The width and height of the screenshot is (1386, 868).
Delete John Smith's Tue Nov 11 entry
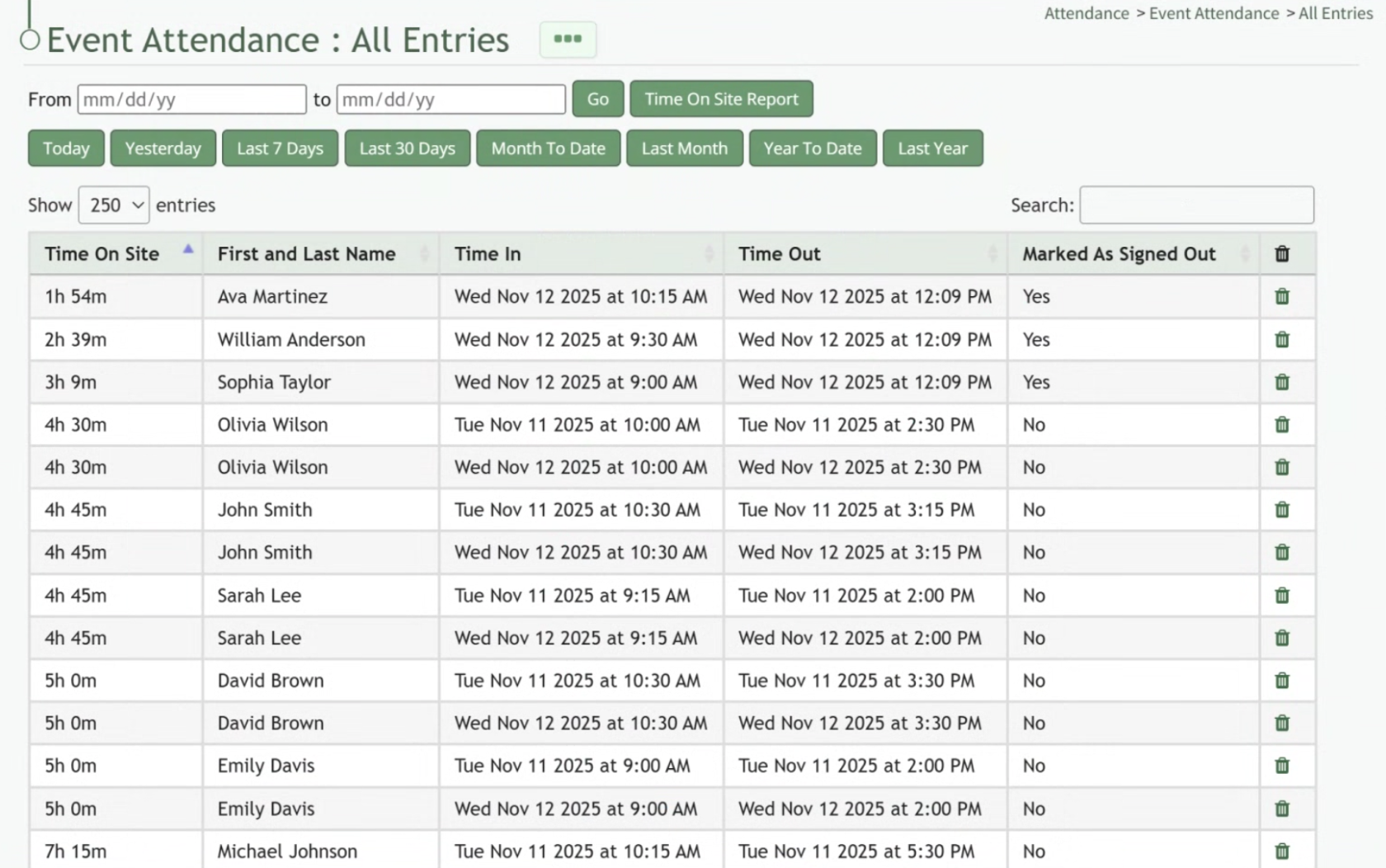tap(1281, 510)
